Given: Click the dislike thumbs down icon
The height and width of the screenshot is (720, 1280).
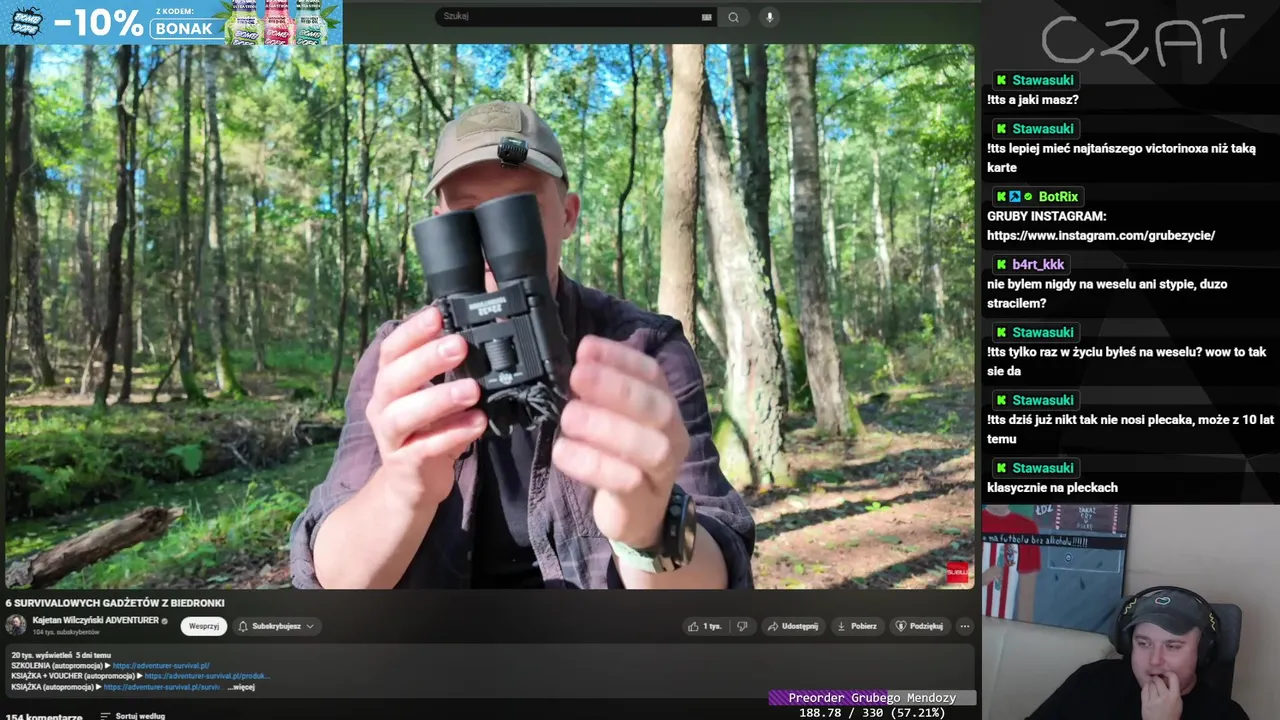Looking at the screenshot, I should (742, 626).
